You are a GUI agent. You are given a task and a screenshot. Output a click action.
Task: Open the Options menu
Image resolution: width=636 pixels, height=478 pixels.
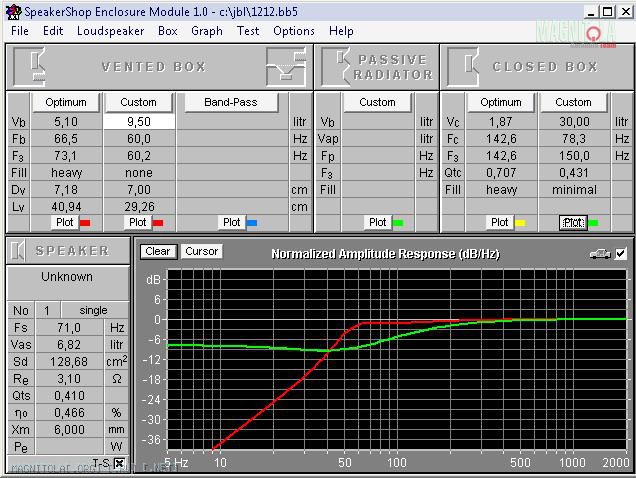click(x=294, y=31)
